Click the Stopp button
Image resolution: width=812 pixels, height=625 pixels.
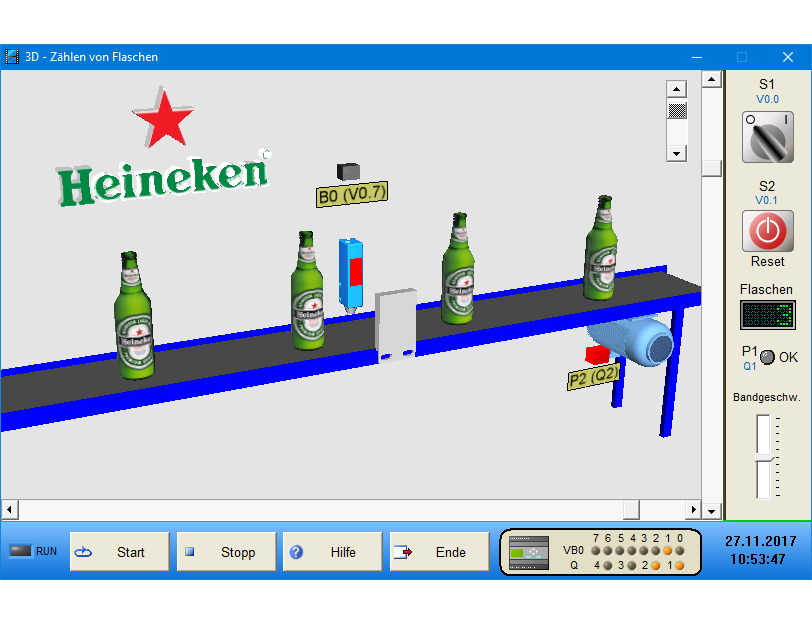(226, 552)
